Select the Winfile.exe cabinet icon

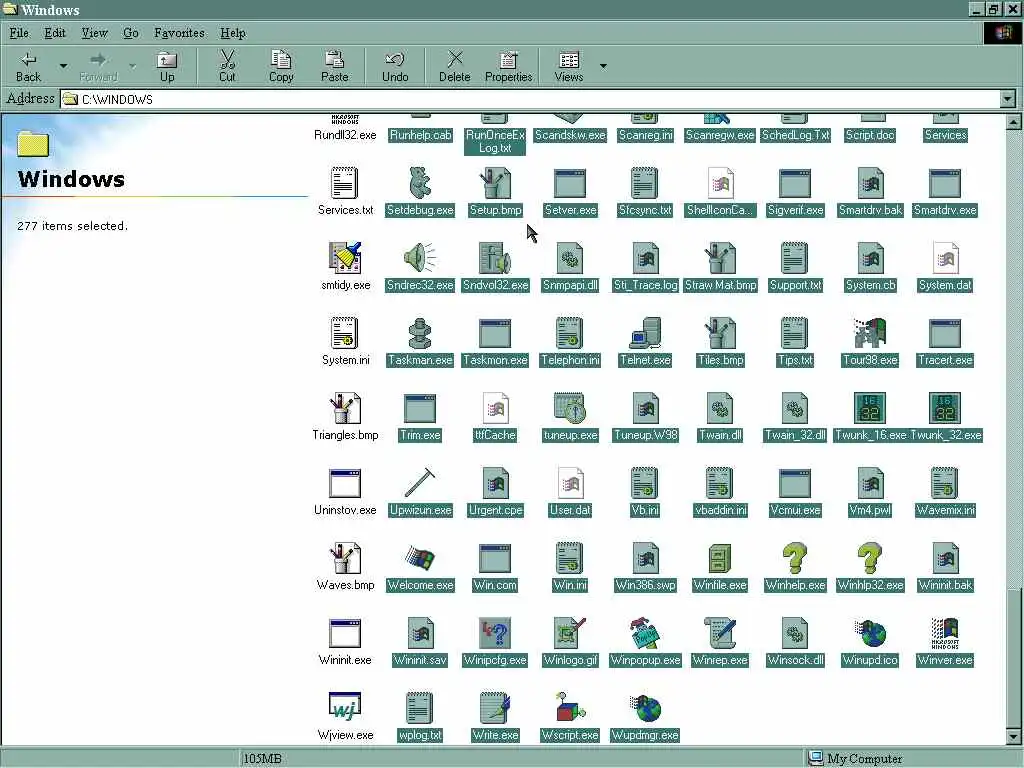720,558
